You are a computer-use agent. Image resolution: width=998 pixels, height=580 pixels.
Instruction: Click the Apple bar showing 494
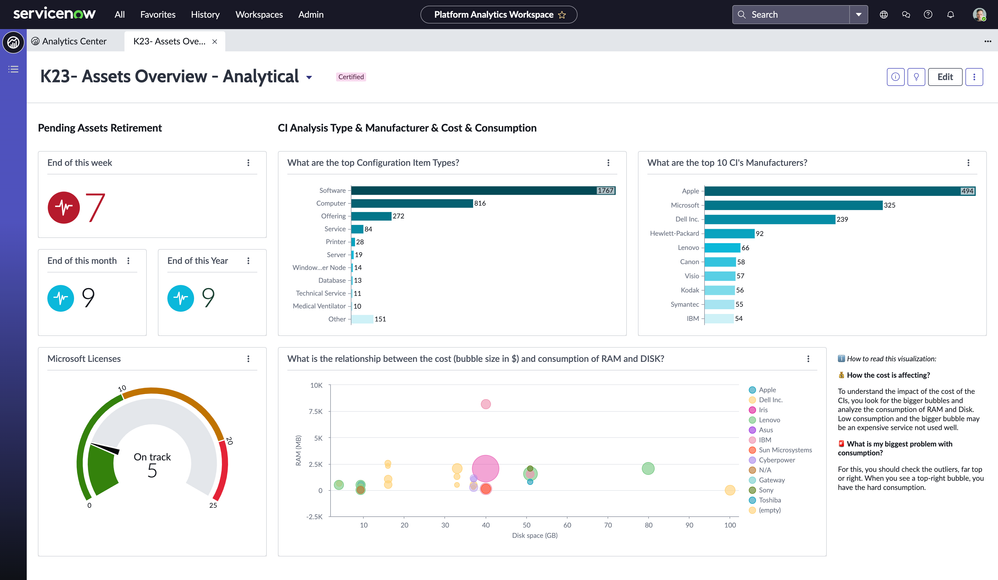click(840, 191)
